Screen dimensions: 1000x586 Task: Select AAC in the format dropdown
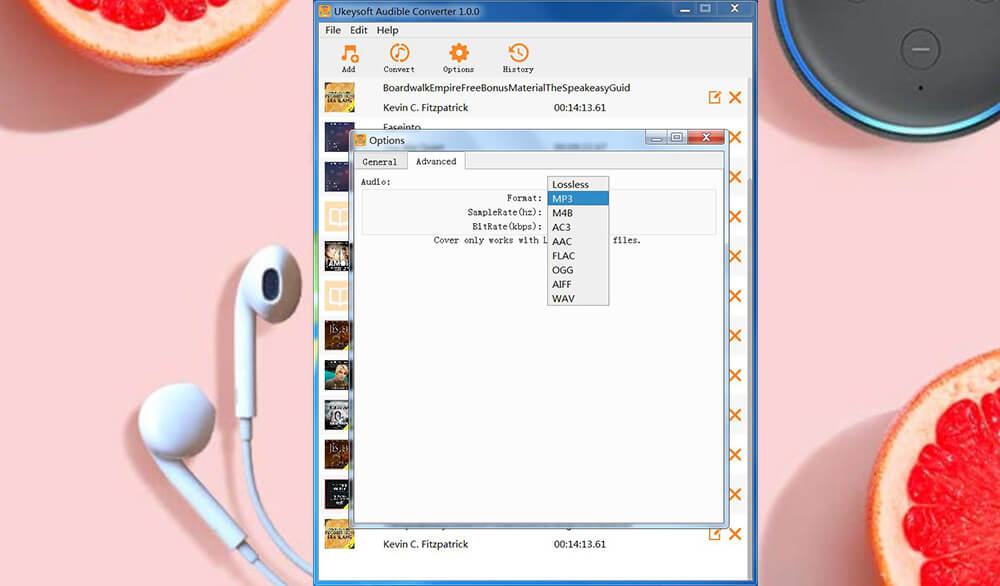pyautogui.click(x=578, y=241)
